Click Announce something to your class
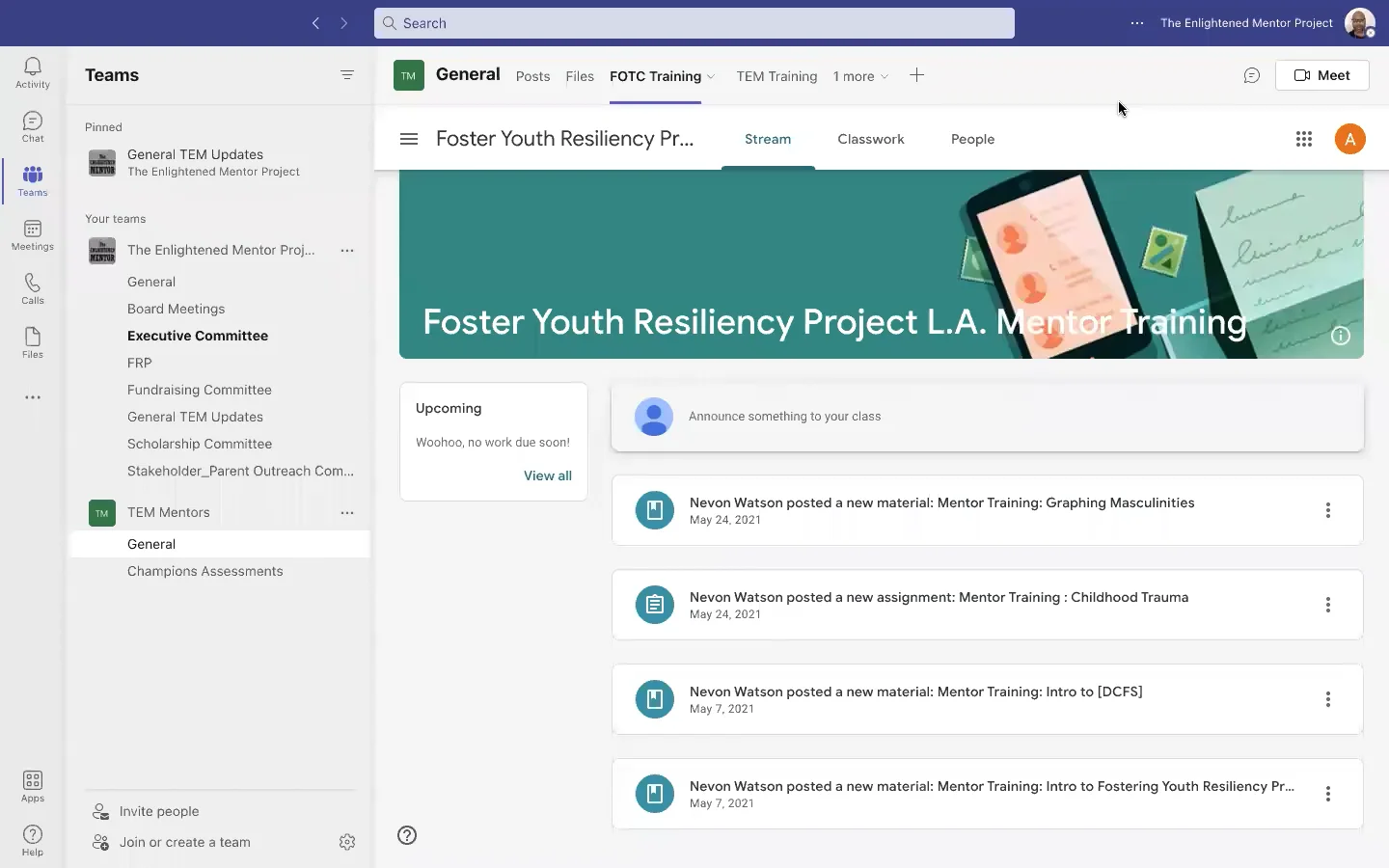The width and height of the screenshot is (1389, 868). (x=988, y=417)
